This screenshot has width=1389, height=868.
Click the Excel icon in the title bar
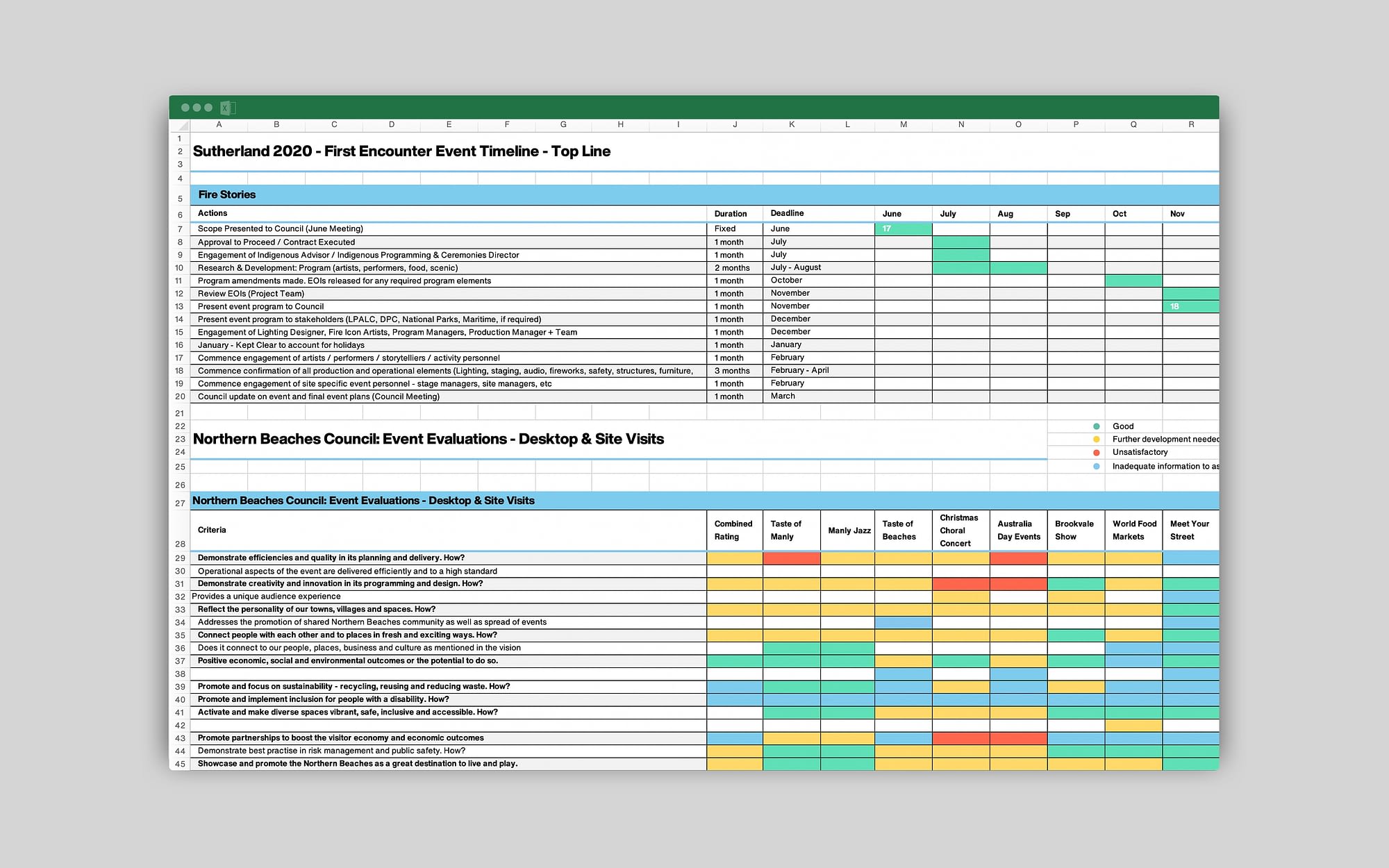(228, 108)
